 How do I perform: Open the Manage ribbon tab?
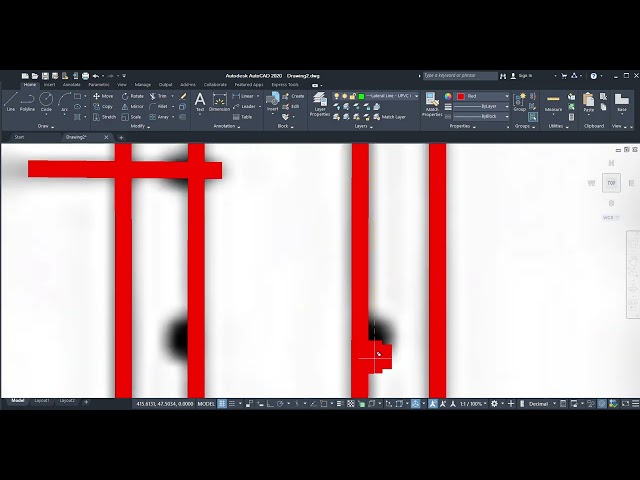click(143, 85)
